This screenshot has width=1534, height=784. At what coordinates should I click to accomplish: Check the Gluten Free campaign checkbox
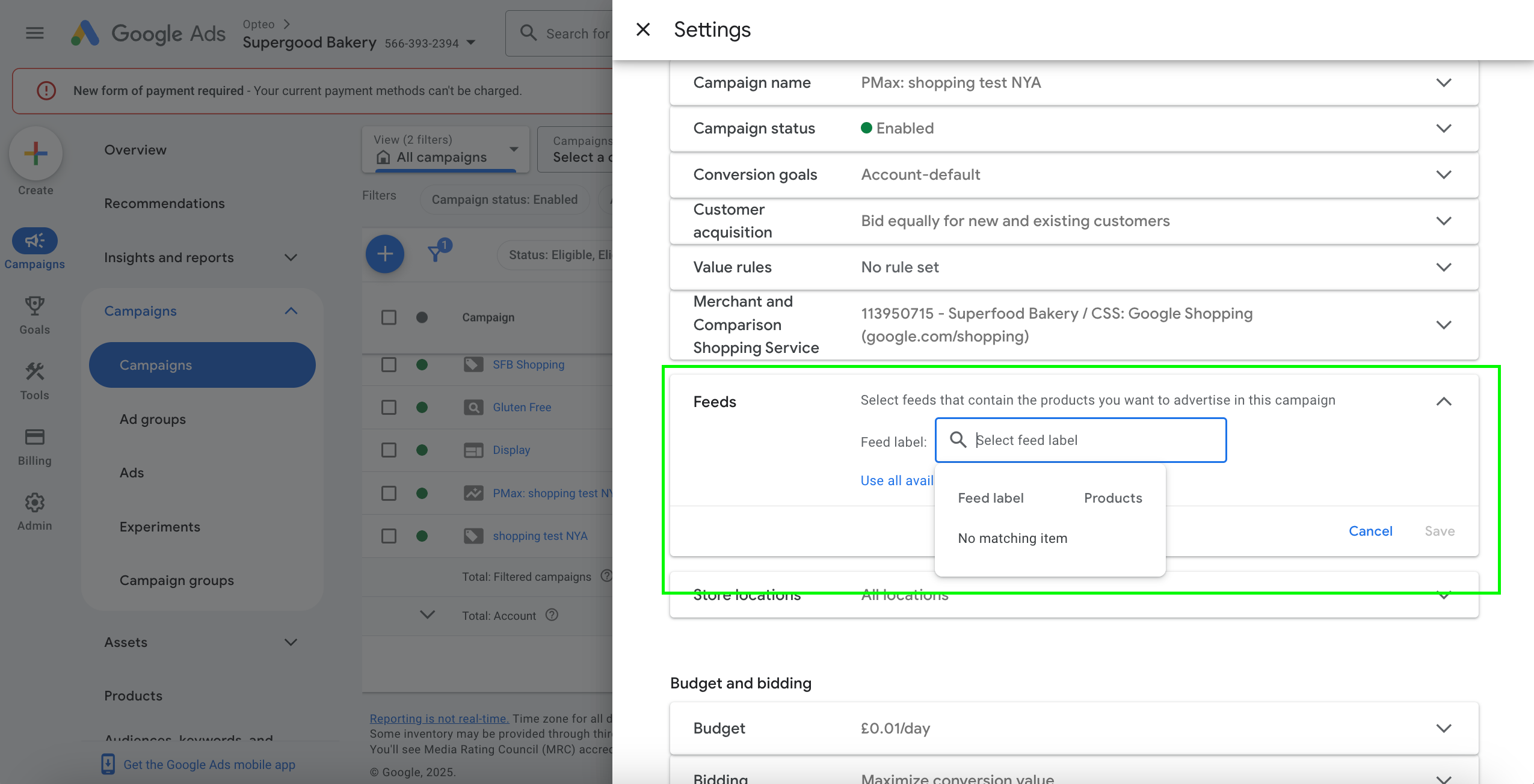pyautogui.click(x=389, y=407)
